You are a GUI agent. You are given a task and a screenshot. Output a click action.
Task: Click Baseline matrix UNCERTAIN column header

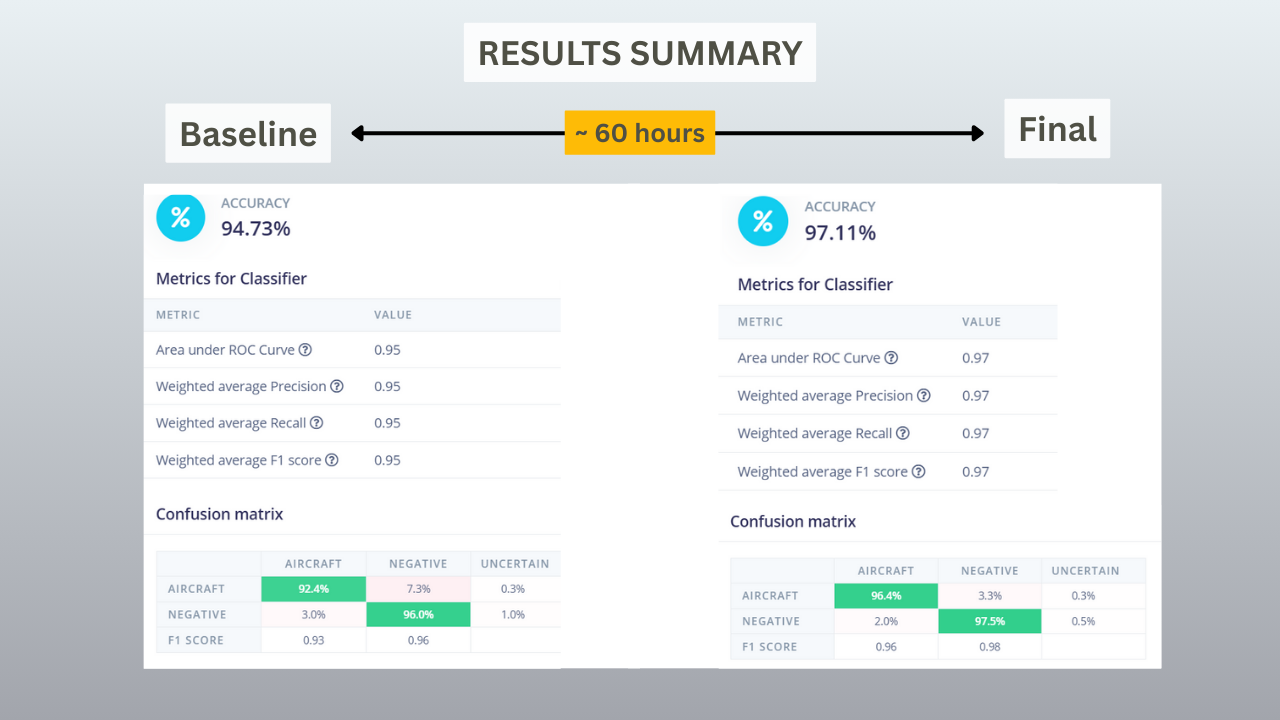coord(514,564)
